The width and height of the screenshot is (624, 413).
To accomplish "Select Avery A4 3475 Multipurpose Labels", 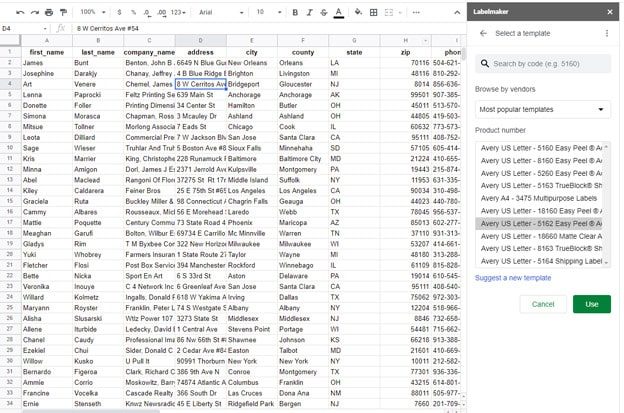I will click(541, 198).
